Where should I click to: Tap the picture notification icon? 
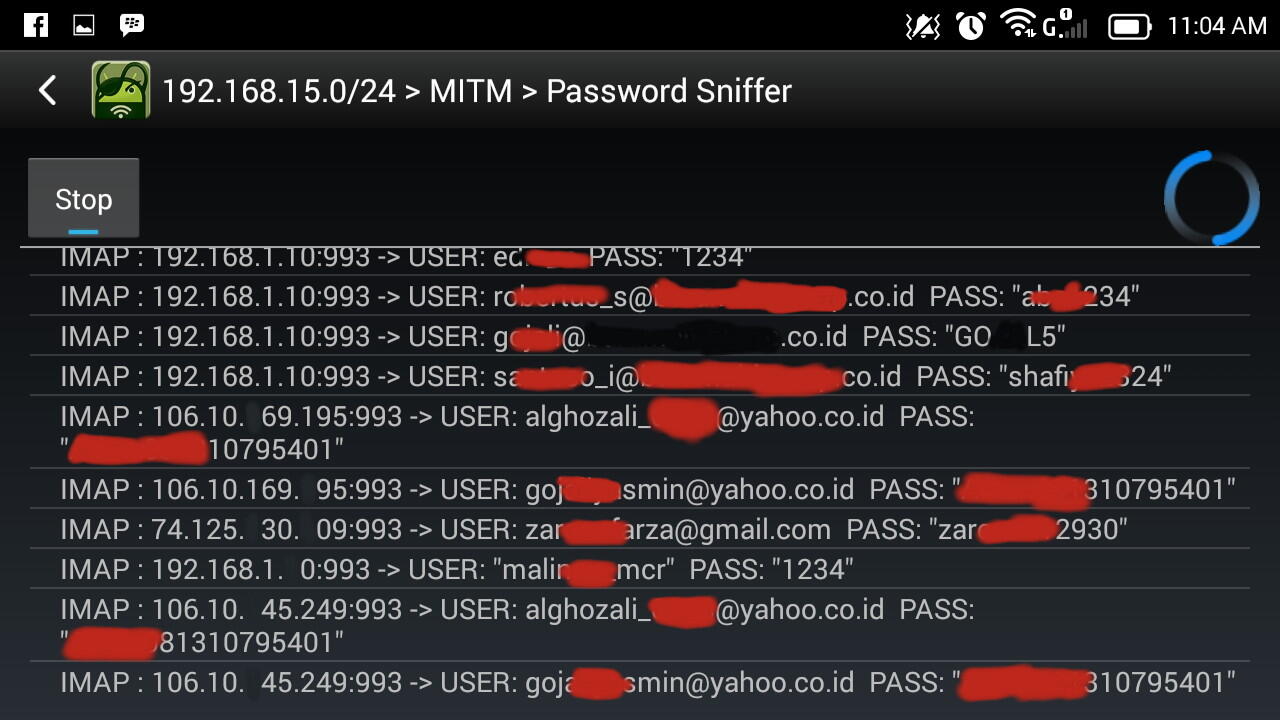tap(84, 26)
